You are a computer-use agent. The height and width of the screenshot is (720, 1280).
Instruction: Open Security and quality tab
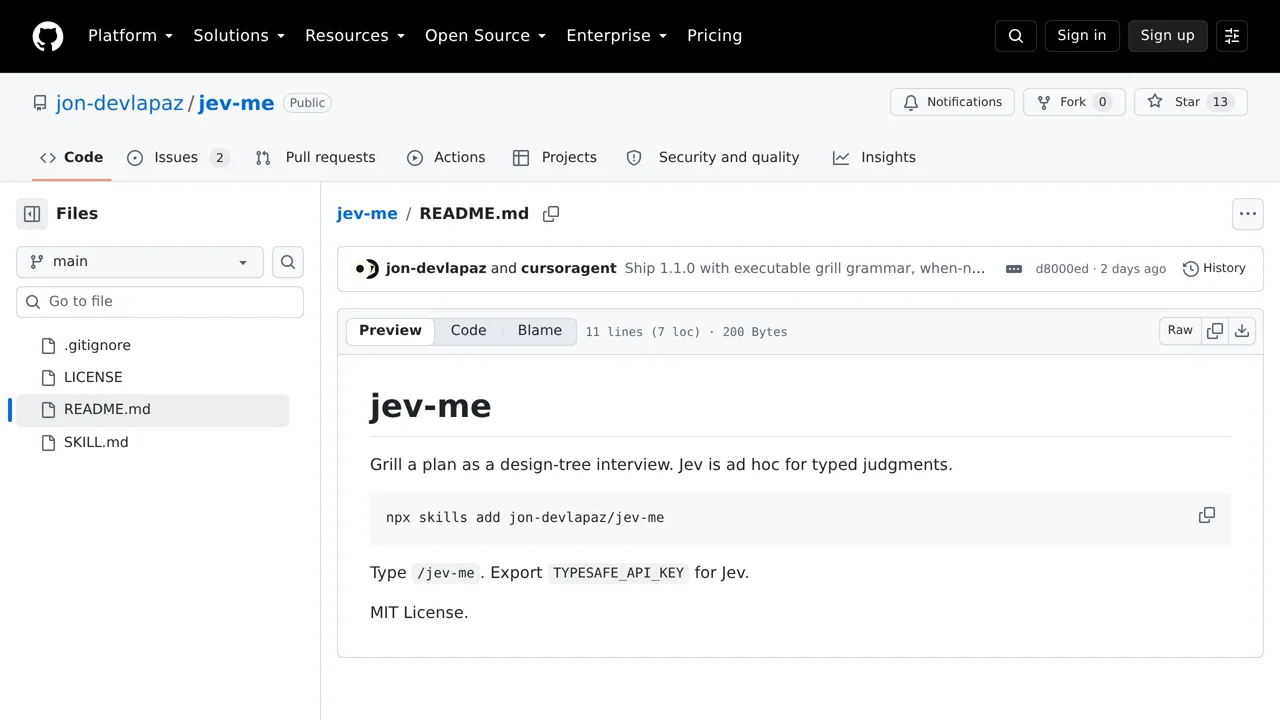pyautogui.click(x=713, y=158)
